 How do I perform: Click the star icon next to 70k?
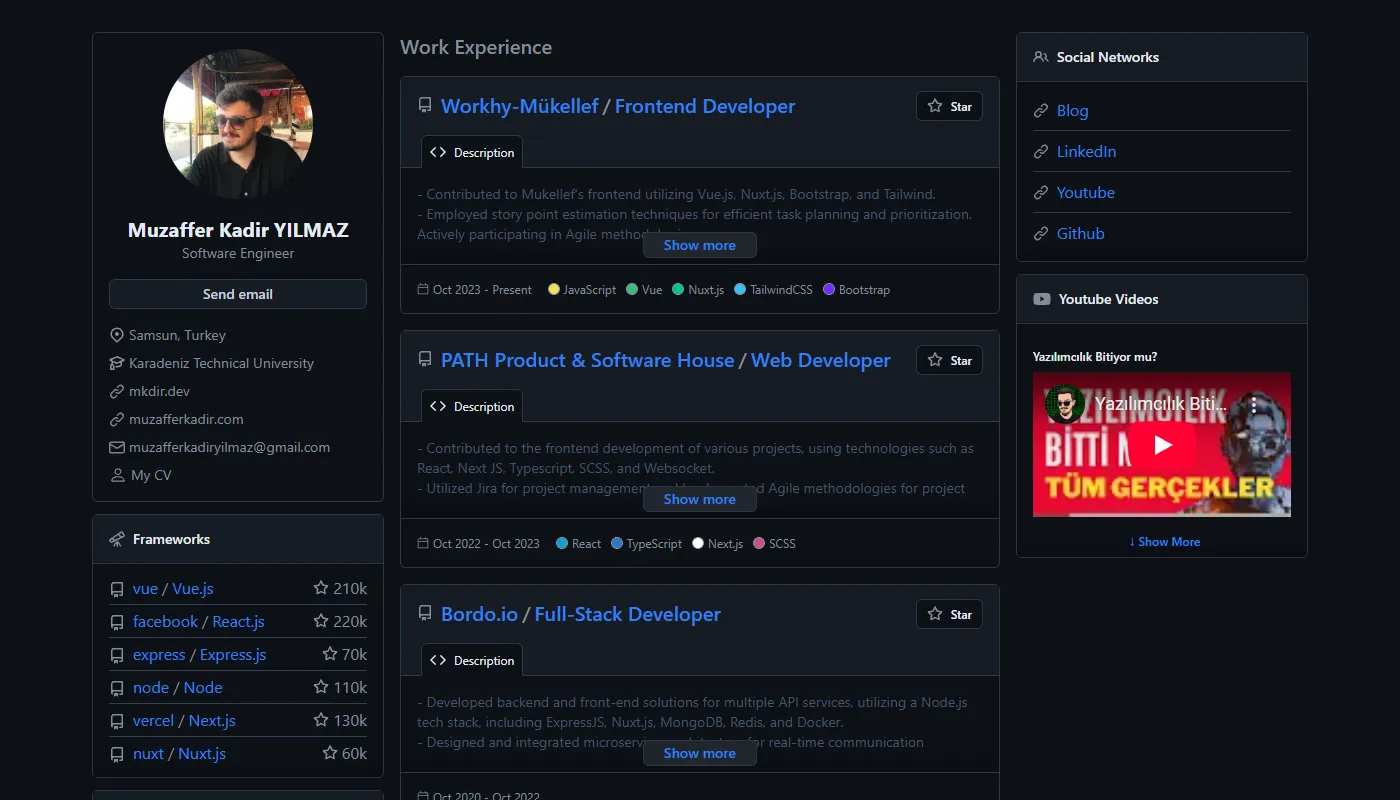(330, 654)
